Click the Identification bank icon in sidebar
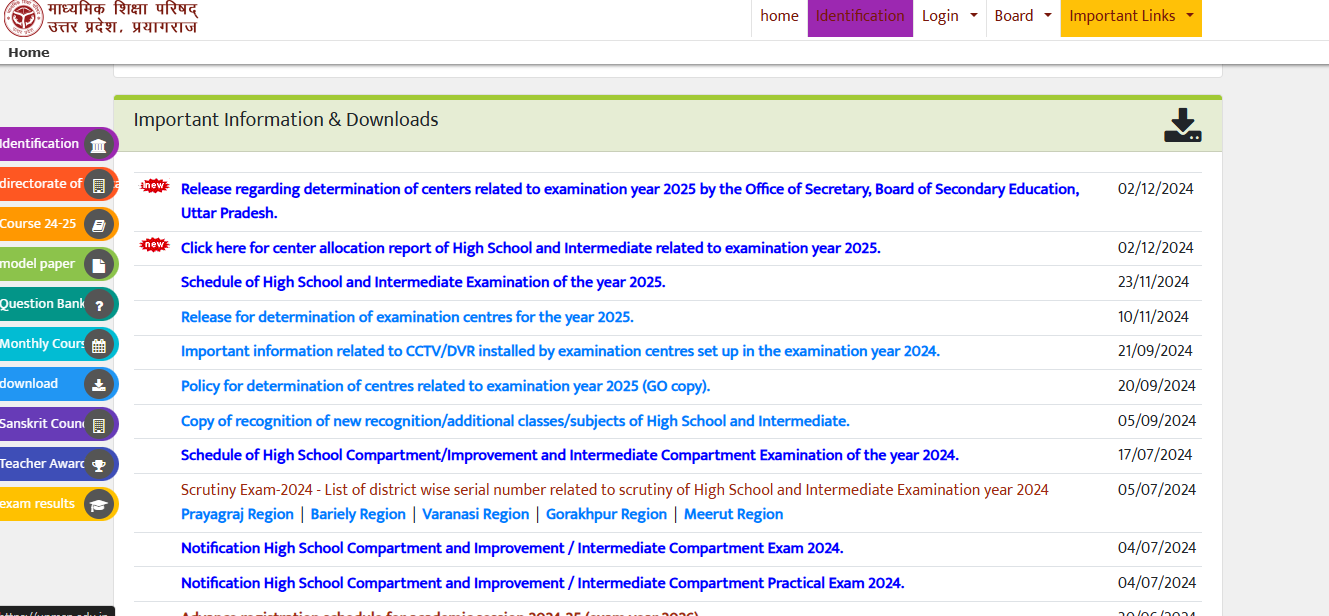This screenshot has height=616, width=1329. [98, 144]
